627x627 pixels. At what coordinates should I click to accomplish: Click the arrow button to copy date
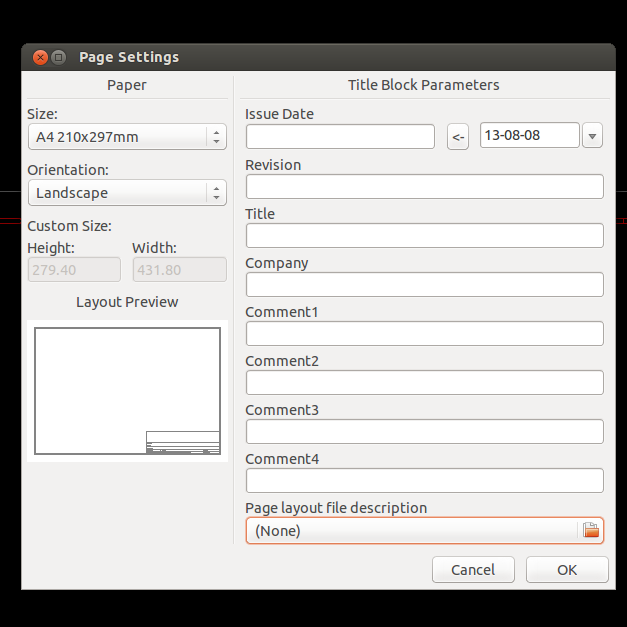[458, 136]
